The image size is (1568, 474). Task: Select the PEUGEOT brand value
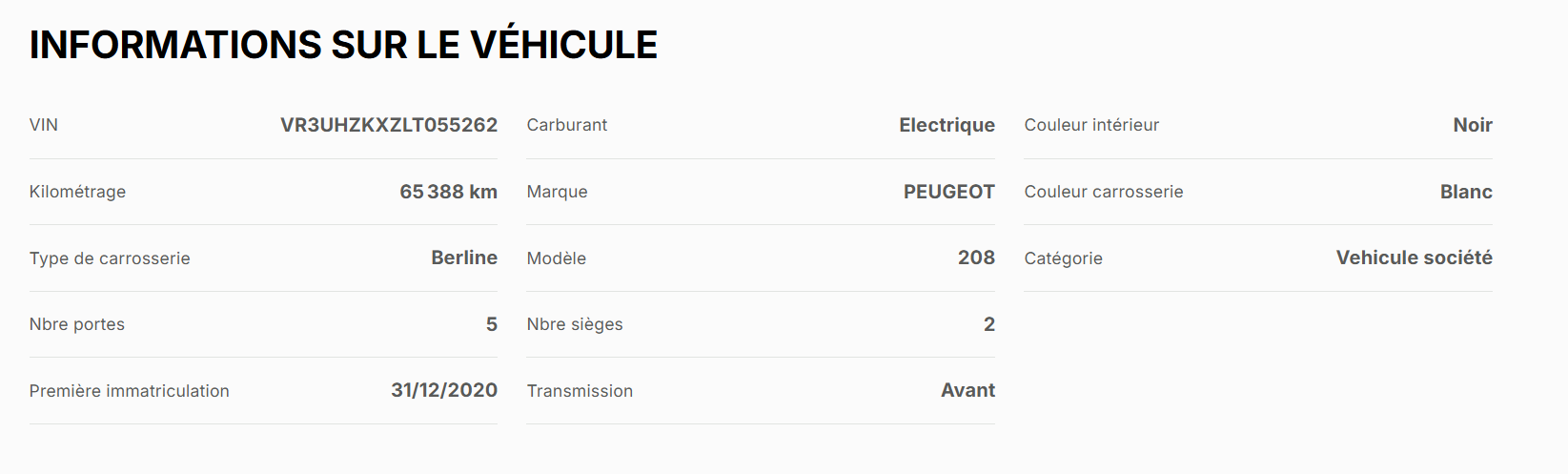click(x=948, y=192)
